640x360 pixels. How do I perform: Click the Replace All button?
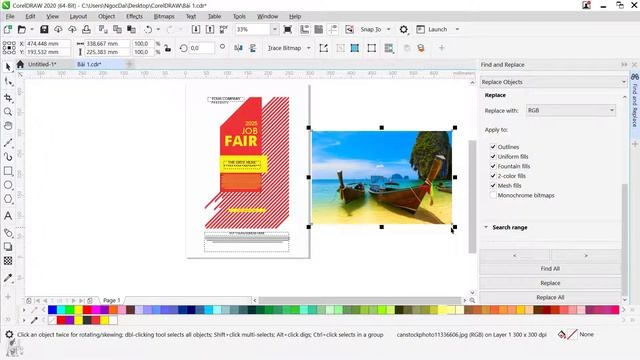(x=550, y=297)
